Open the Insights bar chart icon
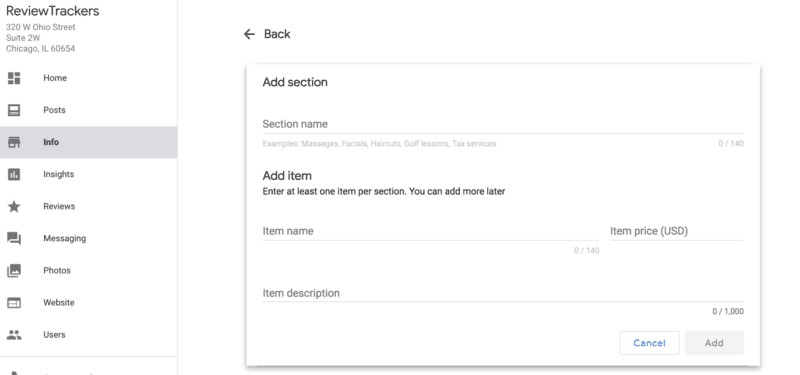Image resolution: width=800 pixels, height=375 pixels. [14, 174]
